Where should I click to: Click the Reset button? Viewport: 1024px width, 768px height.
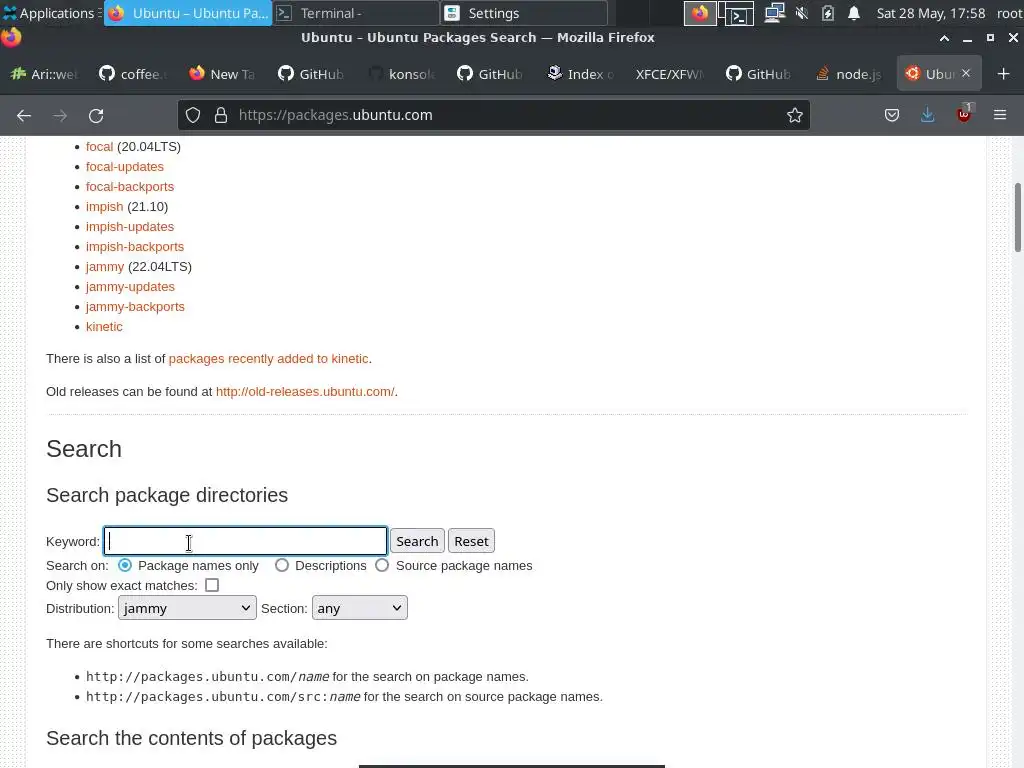click(471, 541)
